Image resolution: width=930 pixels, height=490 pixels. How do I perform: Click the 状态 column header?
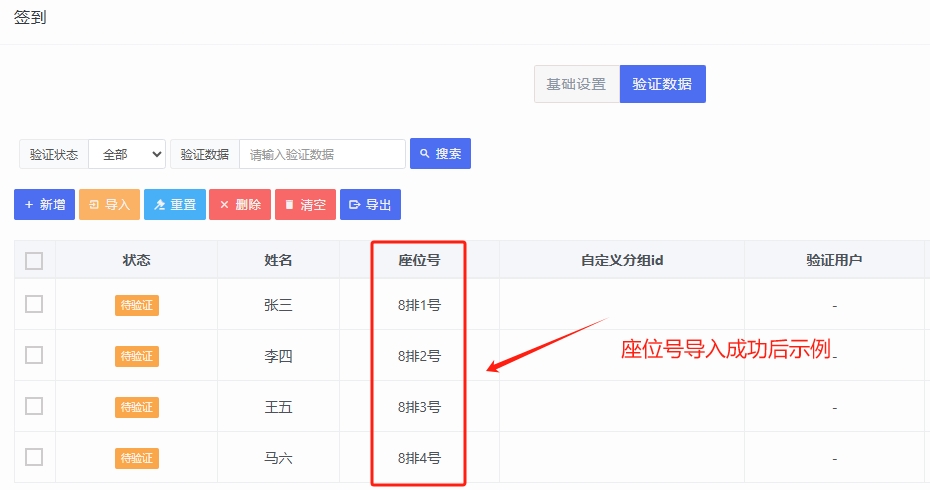coord(136,260)
